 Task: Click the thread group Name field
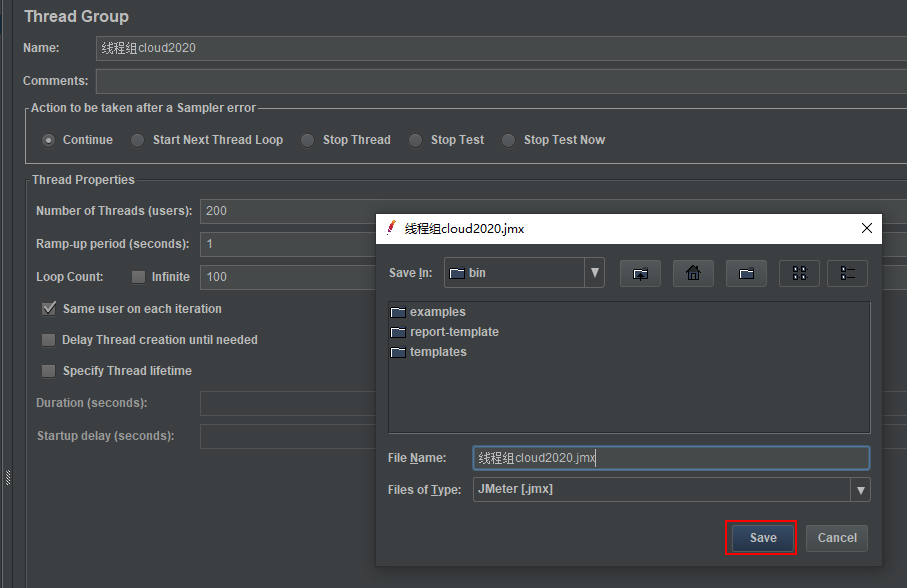pyautogui.click(x=501, y=48)
